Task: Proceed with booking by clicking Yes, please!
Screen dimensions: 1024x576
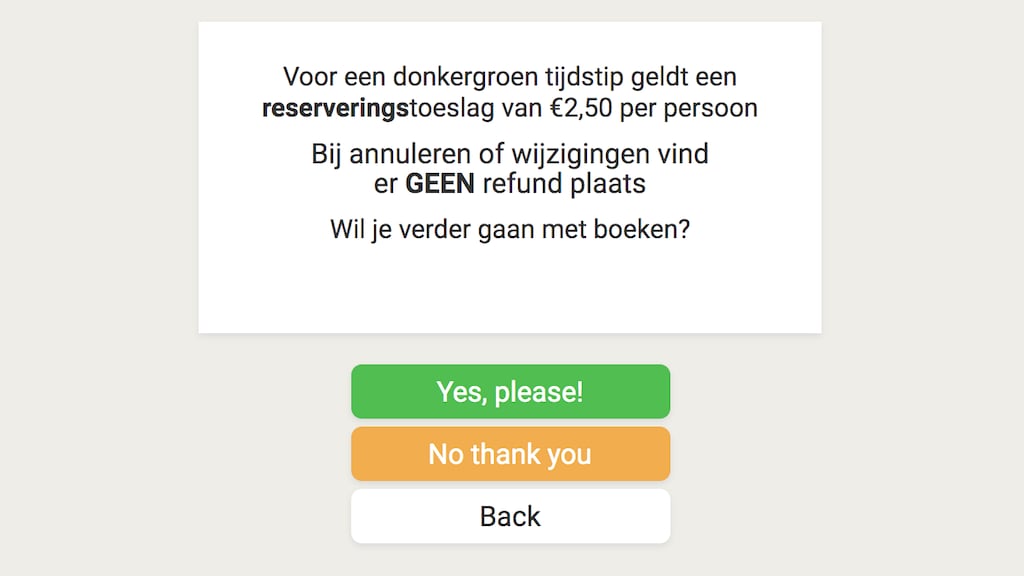Action: [510, 391]
